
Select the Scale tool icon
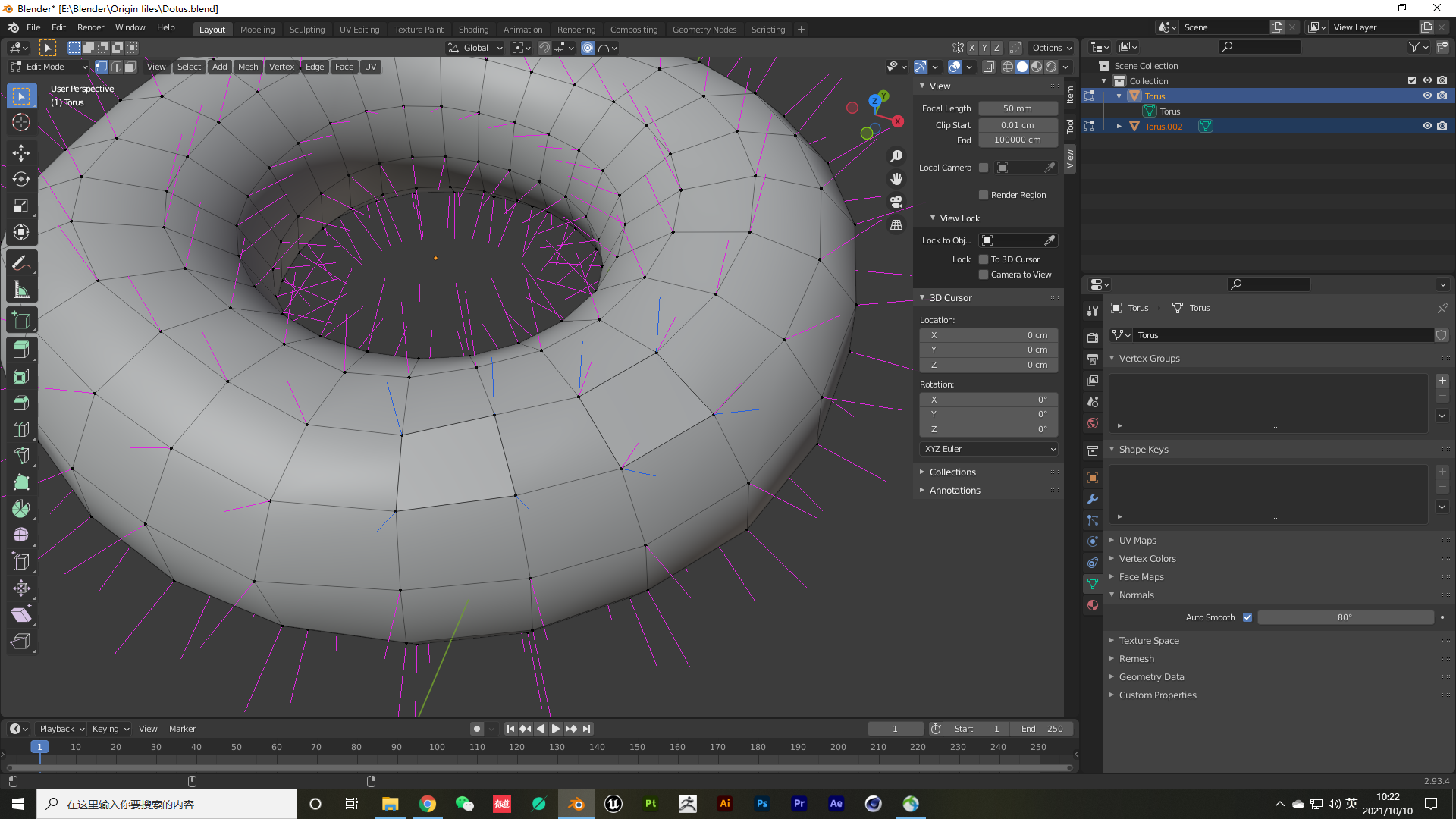point(22,205)
